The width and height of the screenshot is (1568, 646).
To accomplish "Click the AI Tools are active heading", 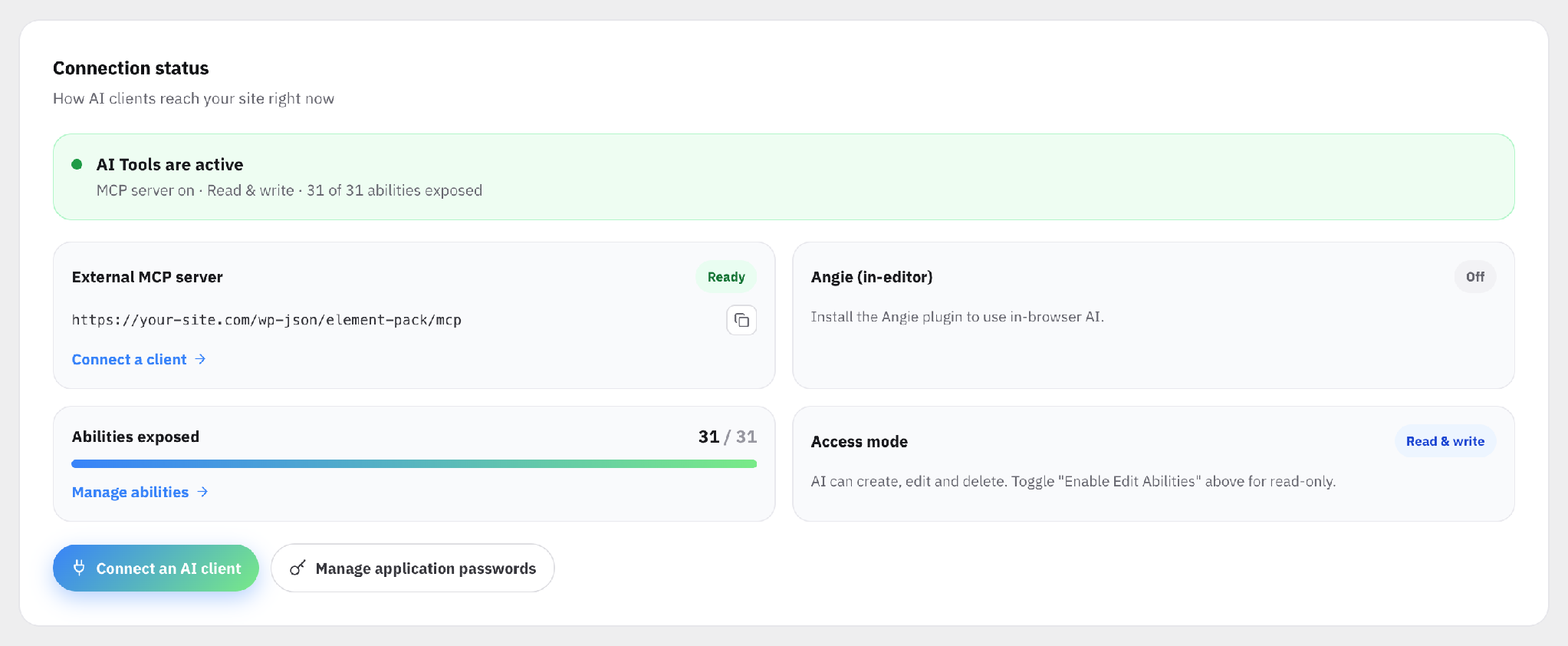I will click(x=169, y=164).
